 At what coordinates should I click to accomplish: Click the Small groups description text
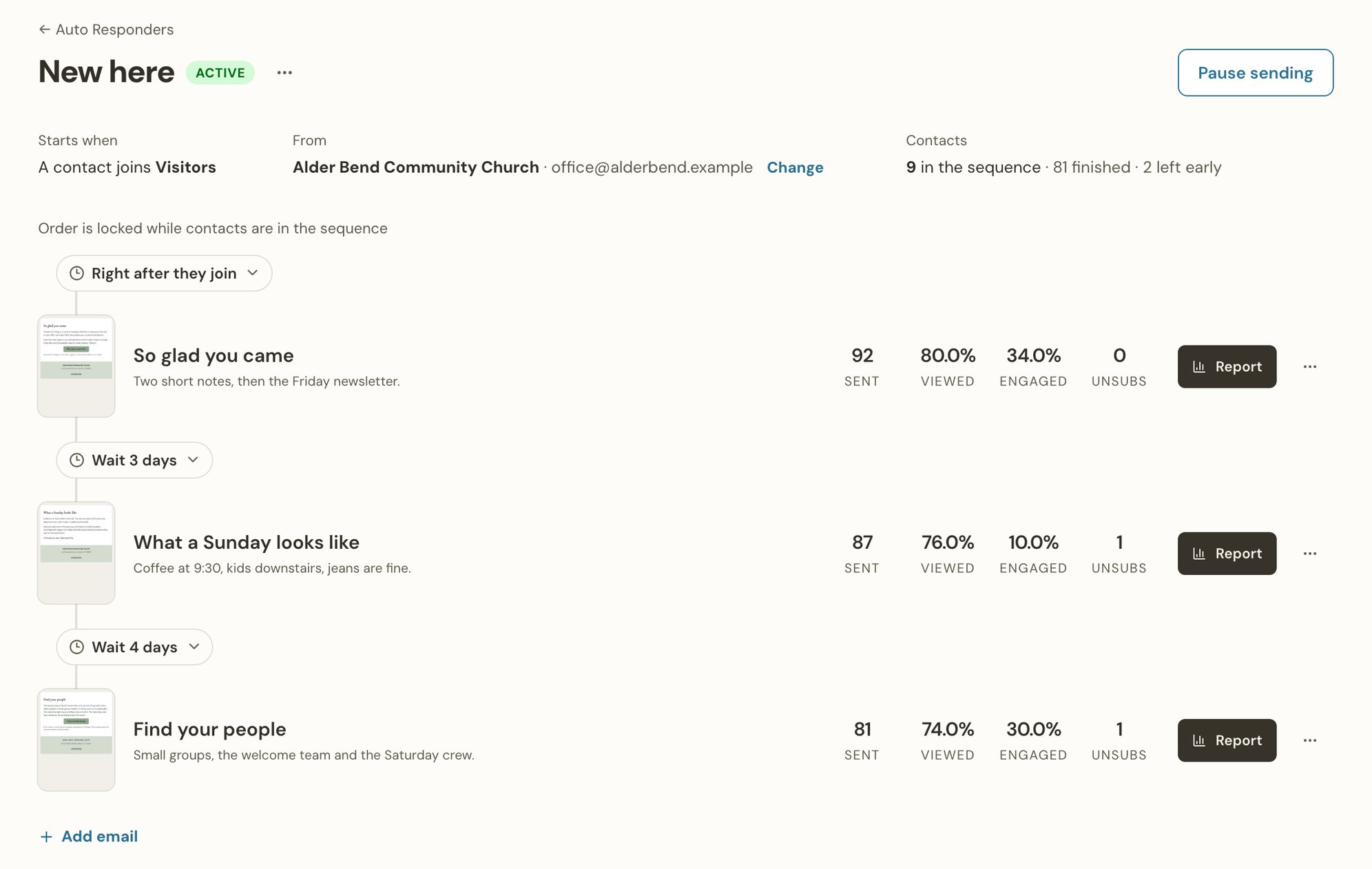[304, 755]
